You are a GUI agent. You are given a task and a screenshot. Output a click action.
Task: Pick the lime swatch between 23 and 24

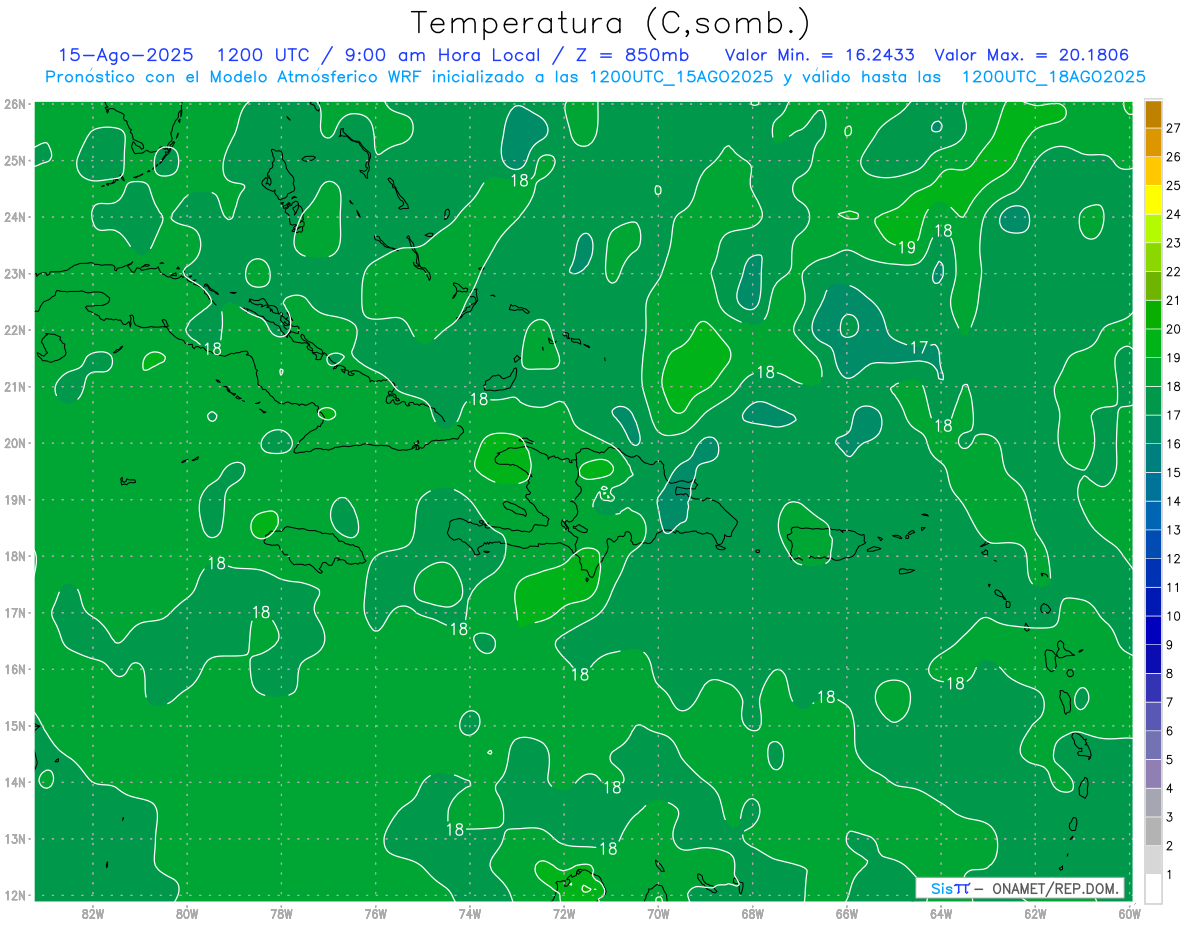tap(1153, 228)
